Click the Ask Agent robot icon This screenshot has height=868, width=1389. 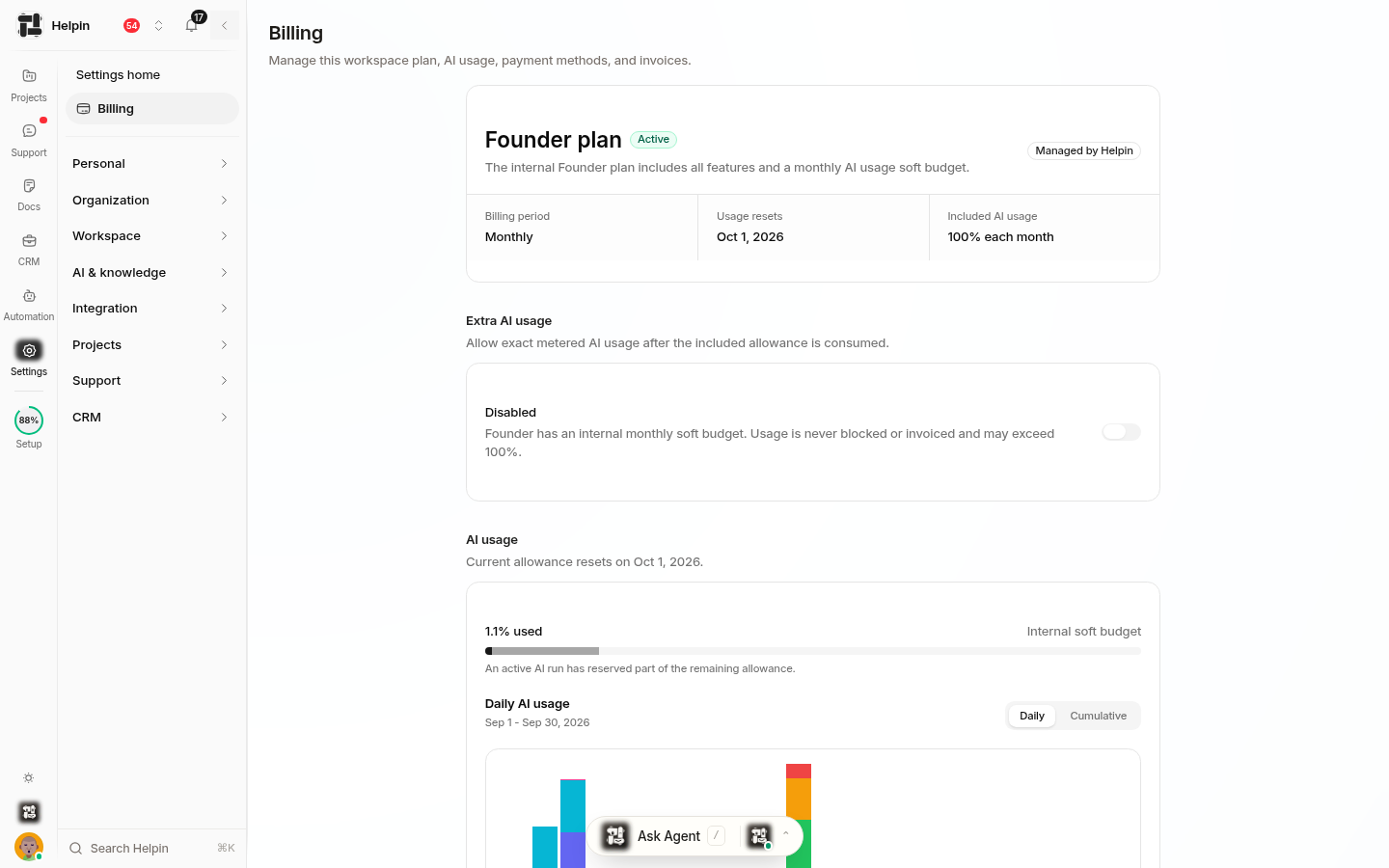[x=615, y=836]
